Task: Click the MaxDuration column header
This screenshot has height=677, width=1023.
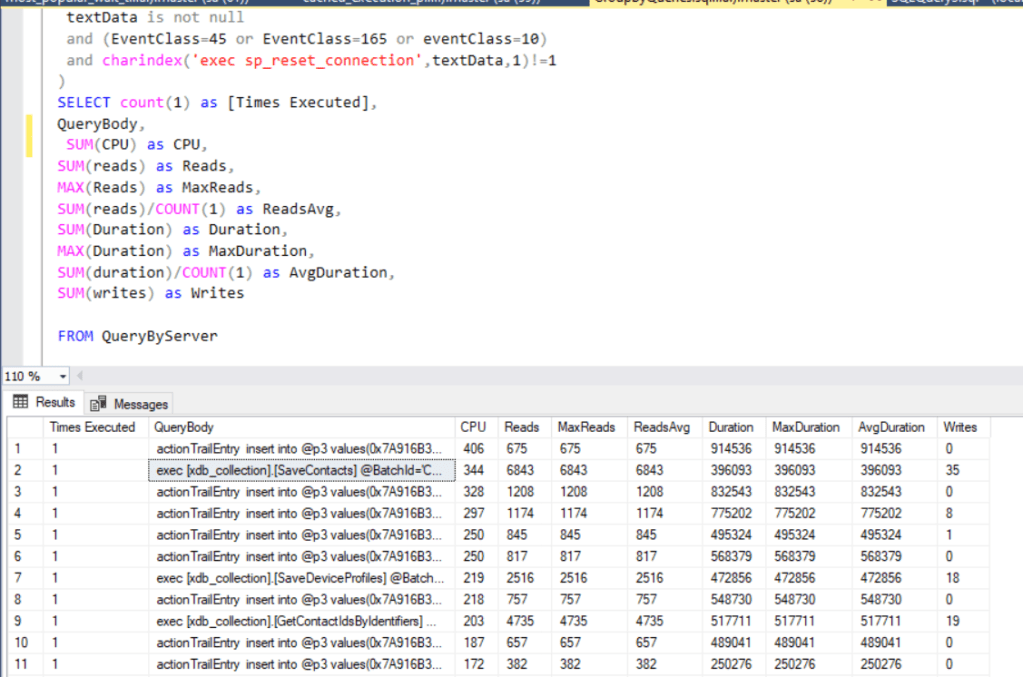Action: (806, 427)
